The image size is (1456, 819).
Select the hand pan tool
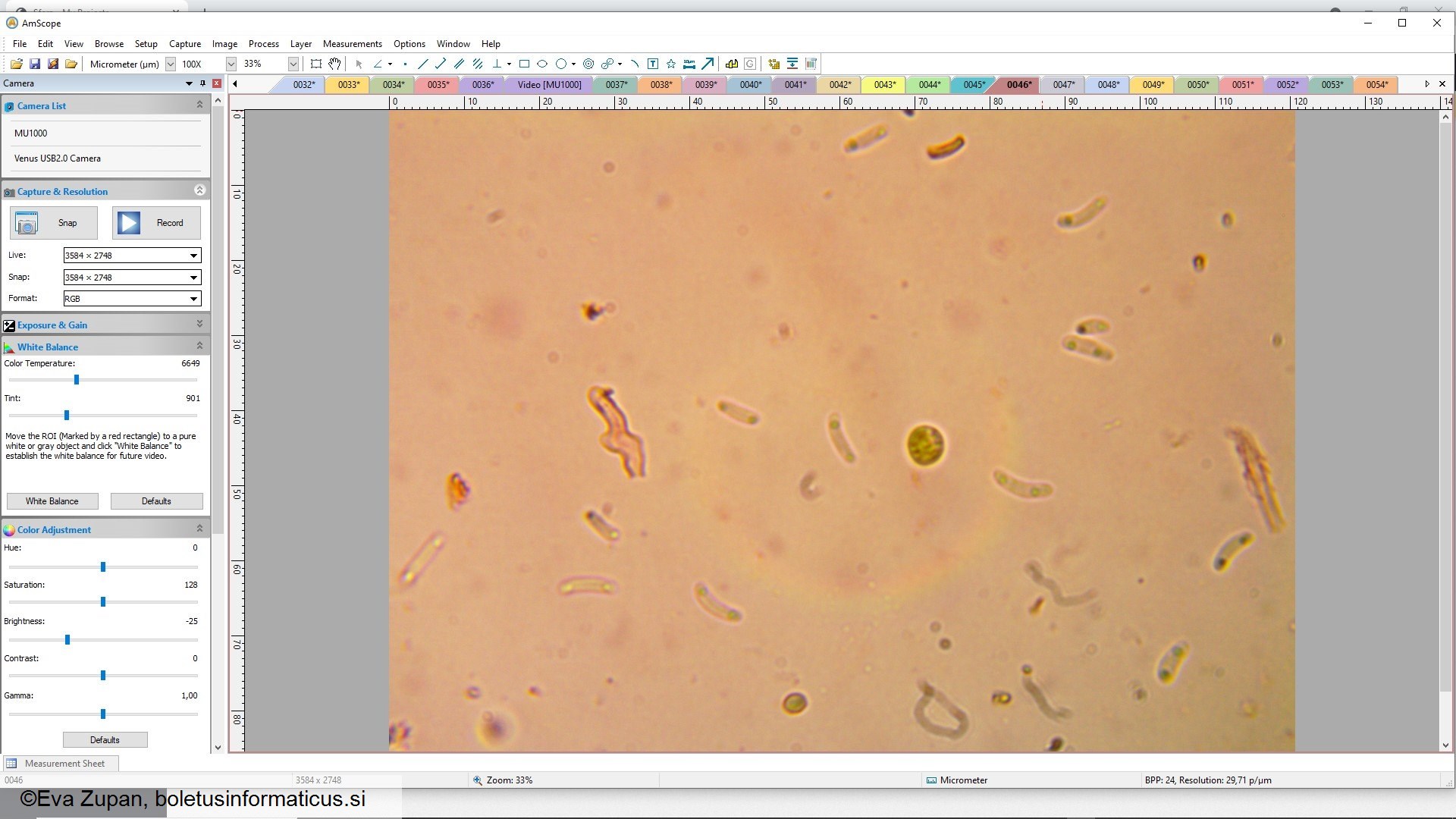coord(334,64)
